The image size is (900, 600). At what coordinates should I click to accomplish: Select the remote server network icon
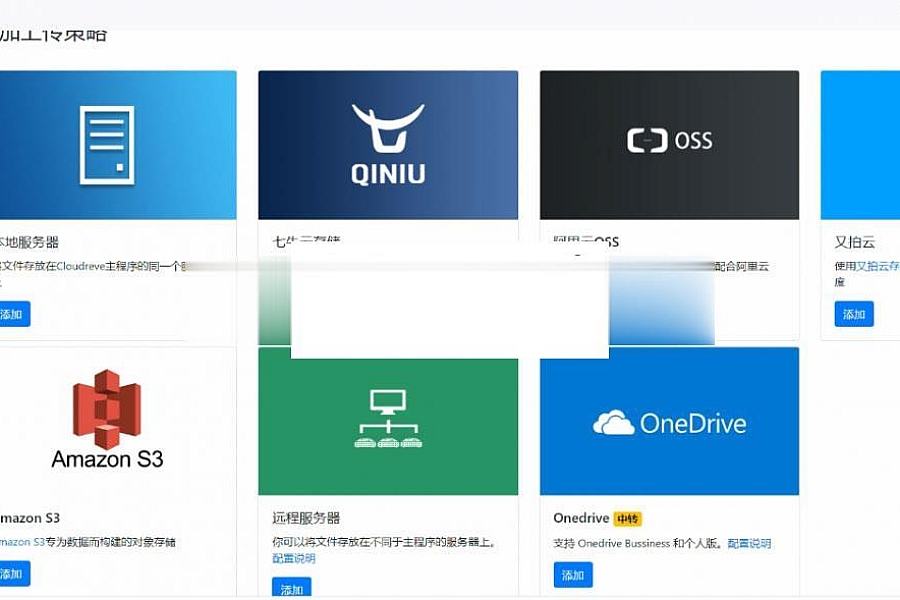pyautogui.click(x=388, y=419)
